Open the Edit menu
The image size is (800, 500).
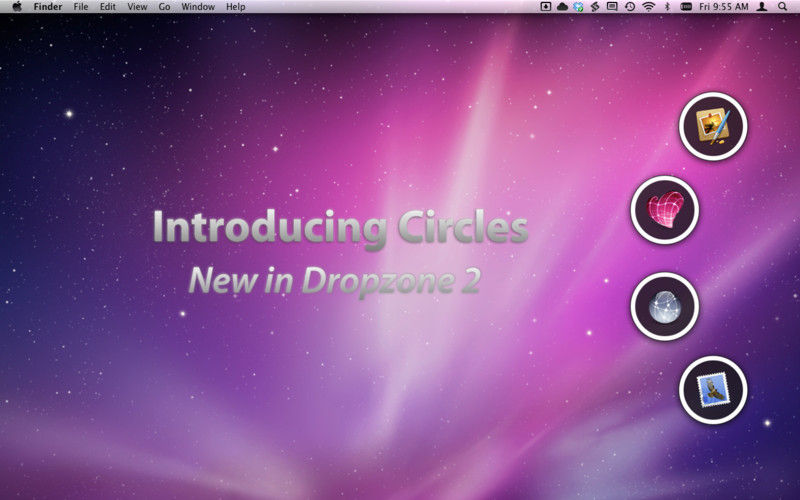(x=108, y=7)
